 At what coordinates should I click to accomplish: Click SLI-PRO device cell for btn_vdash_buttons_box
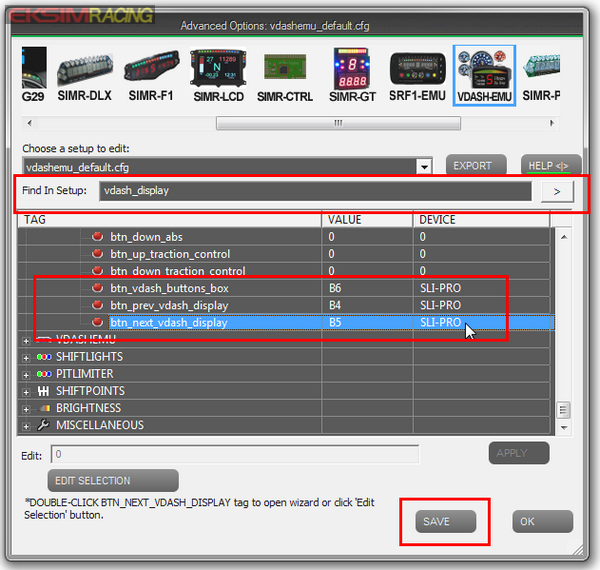point(481,288)
